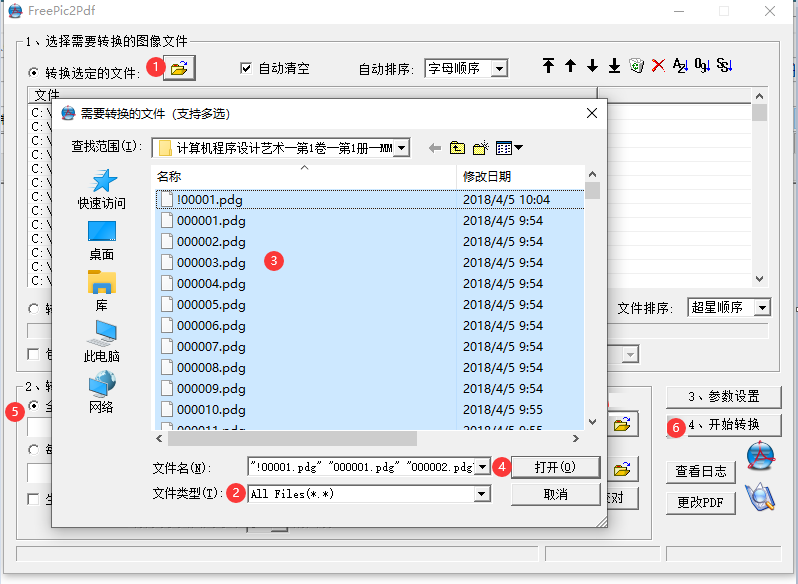Open 网络 in dialog sidebar
This screenshot has width=798, height=584.
102,392
